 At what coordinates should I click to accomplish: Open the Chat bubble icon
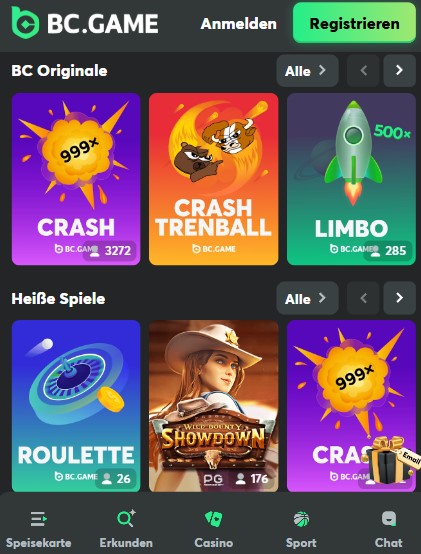[x=389, y=519]
